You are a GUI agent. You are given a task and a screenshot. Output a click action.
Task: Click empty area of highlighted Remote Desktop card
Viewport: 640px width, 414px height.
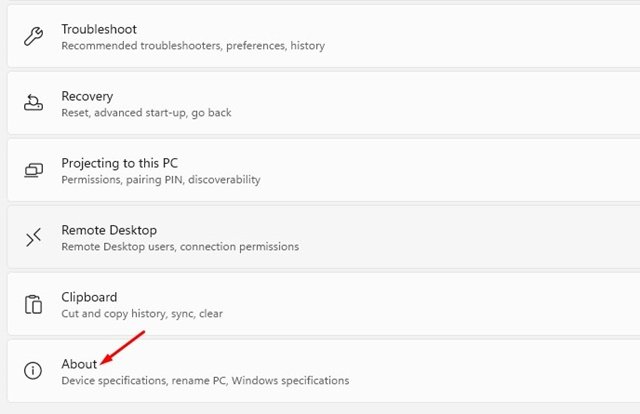pos(469,237)
